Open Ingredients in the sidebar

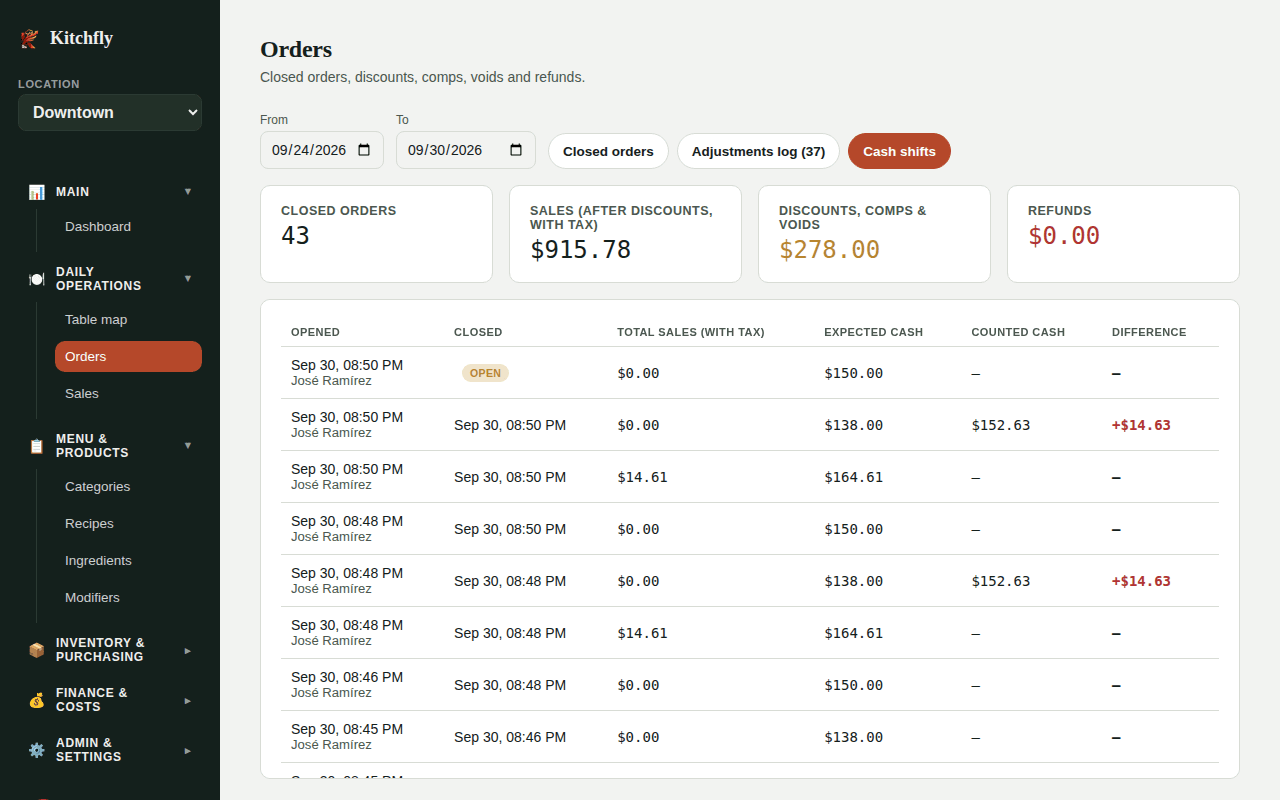coord(128,561)
